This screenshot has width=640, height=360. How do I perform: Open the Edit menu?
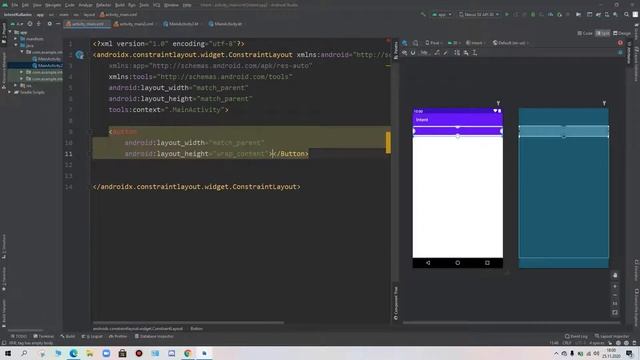(25, 5)
